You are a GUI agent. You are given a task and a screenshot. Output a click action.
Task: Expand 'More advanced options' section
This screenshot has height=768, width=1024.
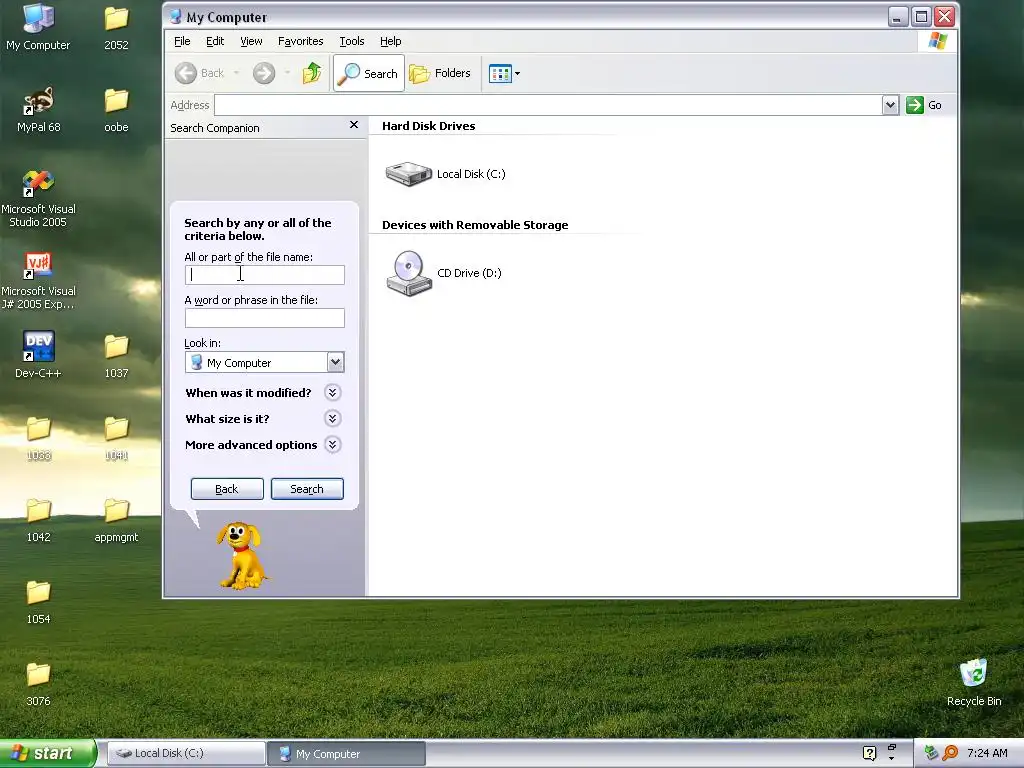332,445
